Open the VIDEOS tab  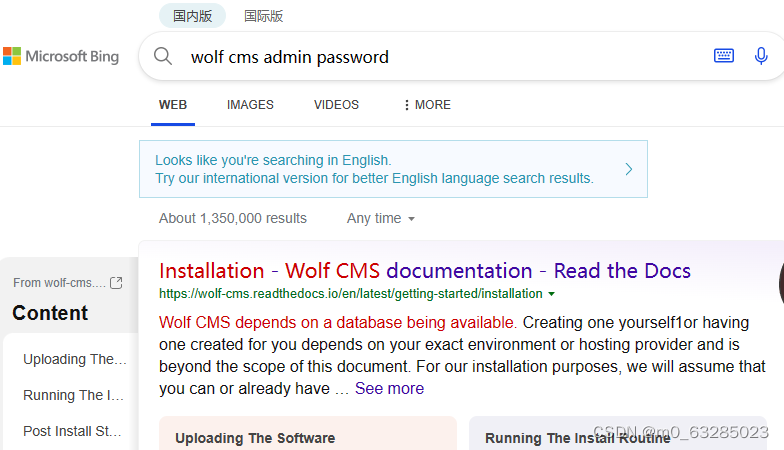point(336,105)
